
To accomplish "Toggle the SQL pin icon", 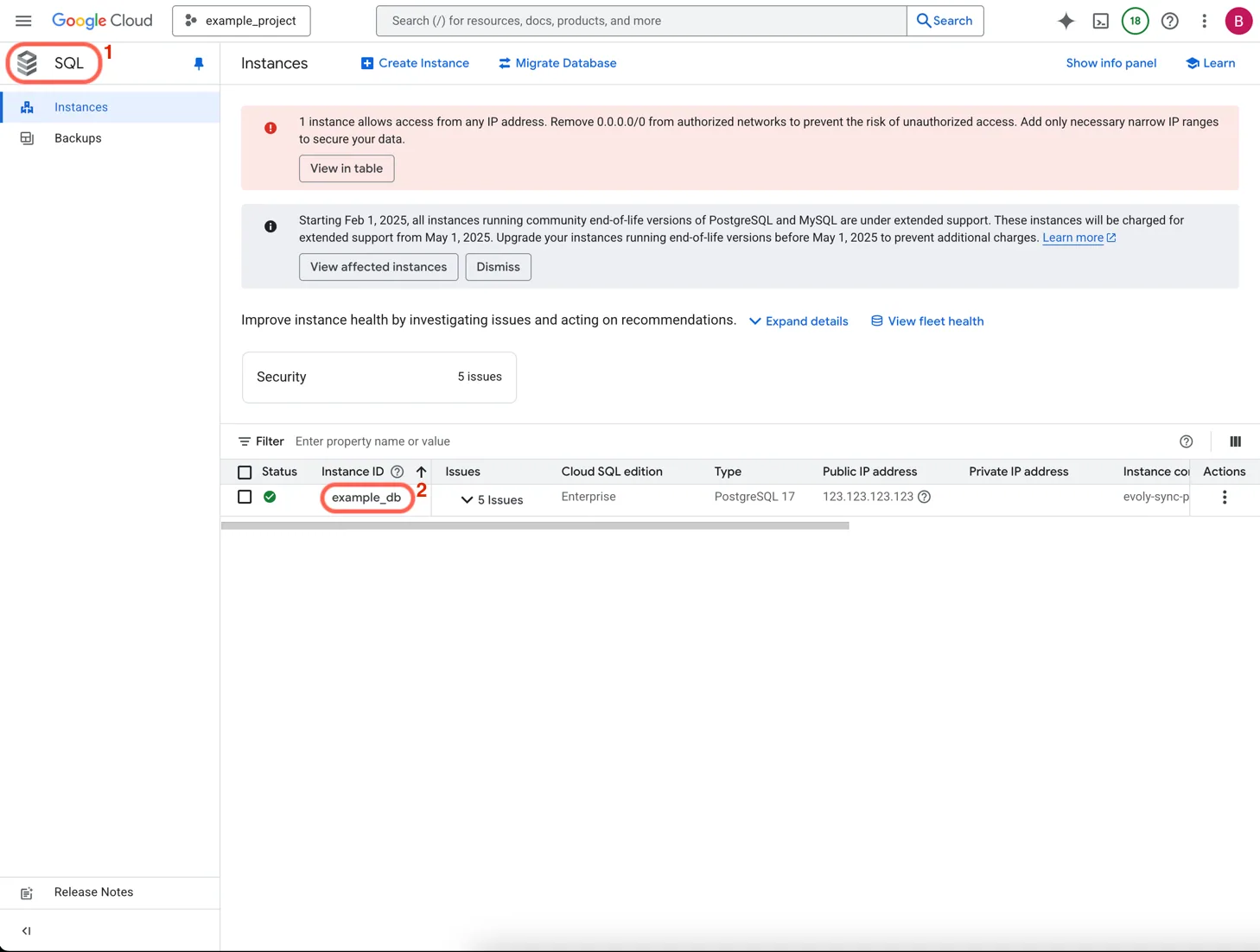I will click(x=199, y=64).
